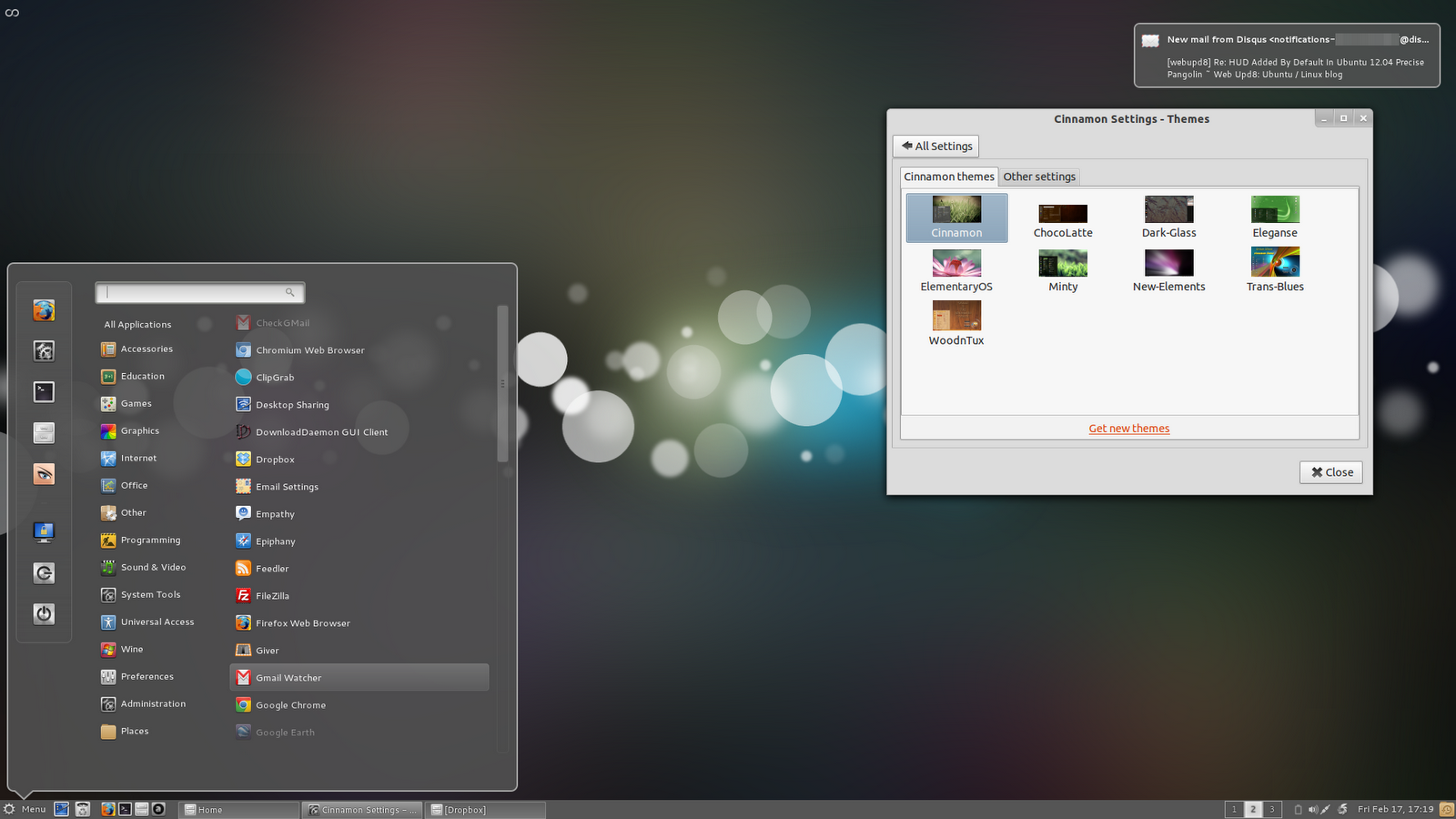The image size is (1456, 819).
Task: Open the Graphics category in the menu
Action: pos(140,430)
